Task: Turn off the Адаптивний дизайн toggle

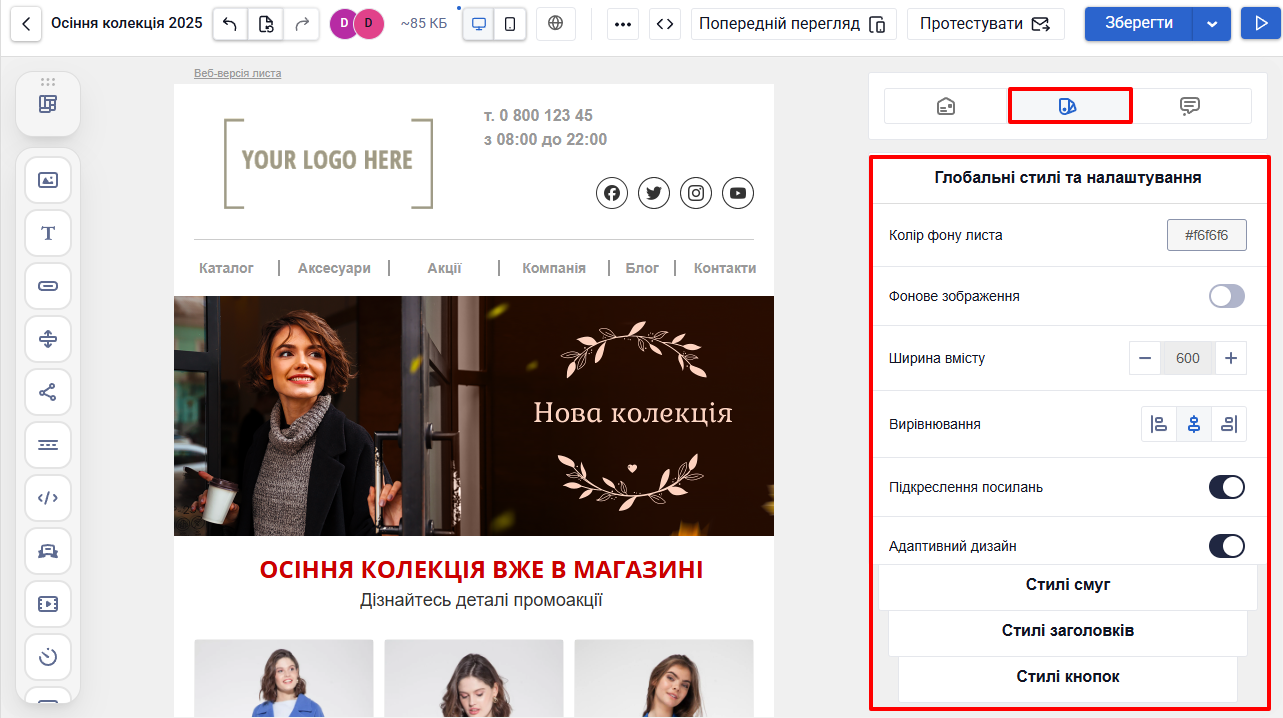Action: pos(1227,546)
